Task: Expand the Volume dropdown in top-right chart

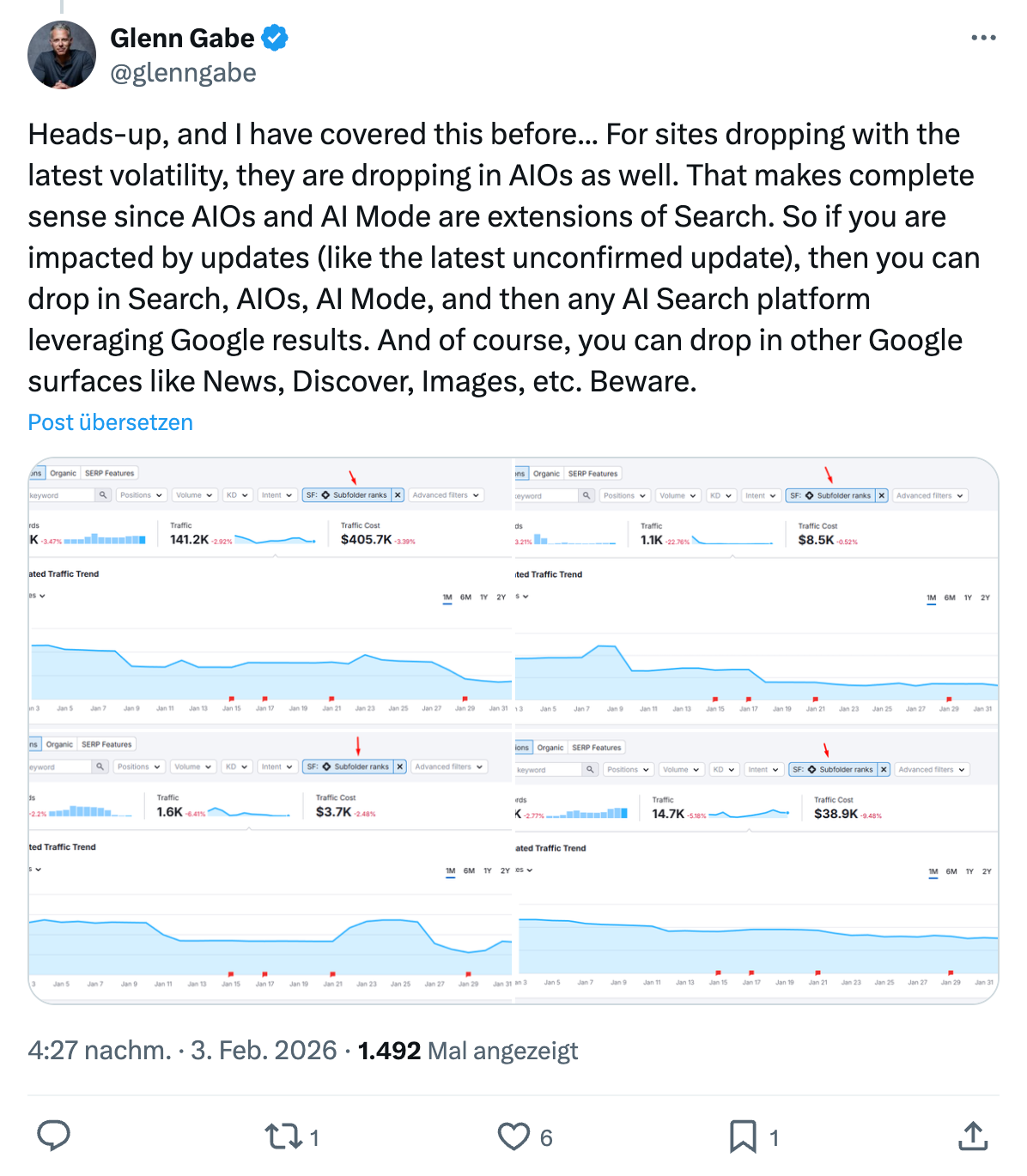Action: pyautogui.click(x=678, y=495)
